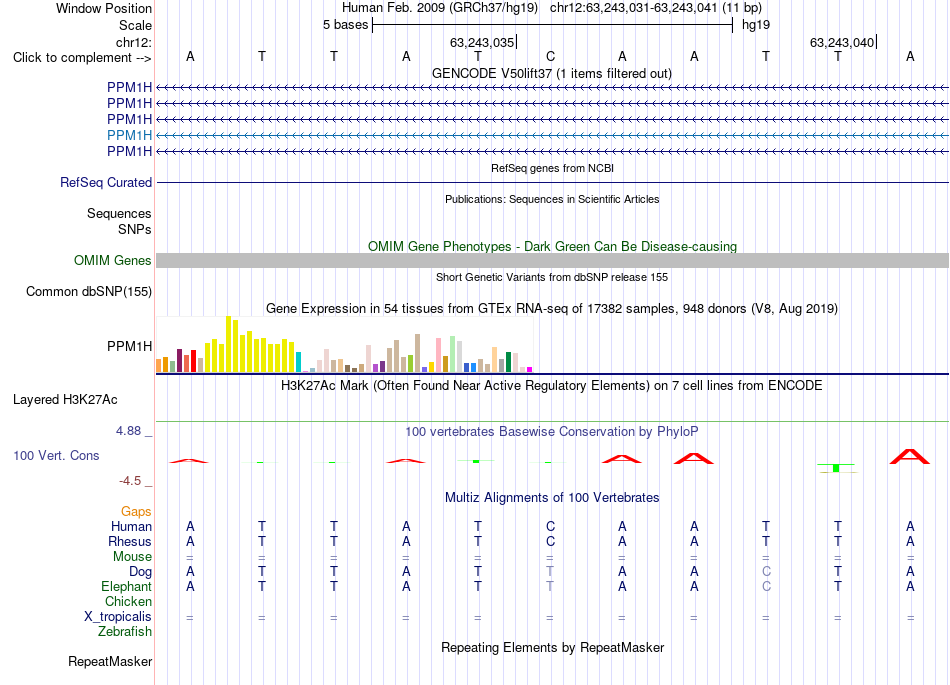Click the tallest yellow bar in GTEx chart

pos(228,343)
